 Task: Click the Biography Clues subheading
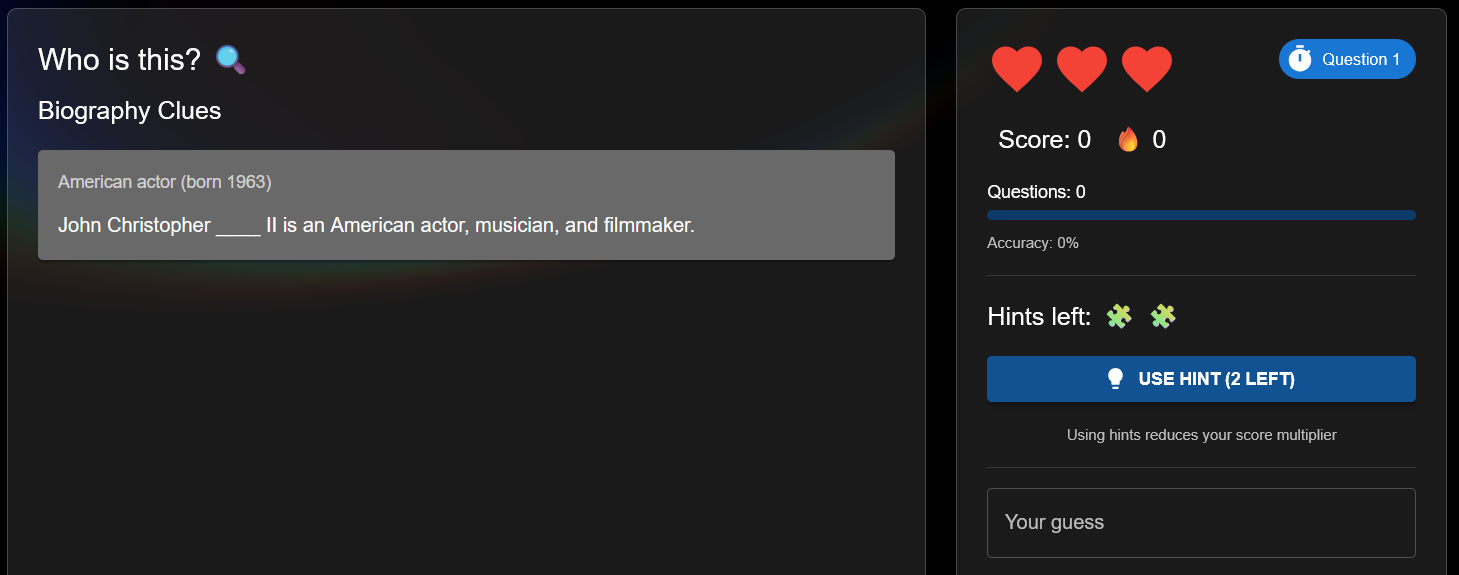point(130,111)
